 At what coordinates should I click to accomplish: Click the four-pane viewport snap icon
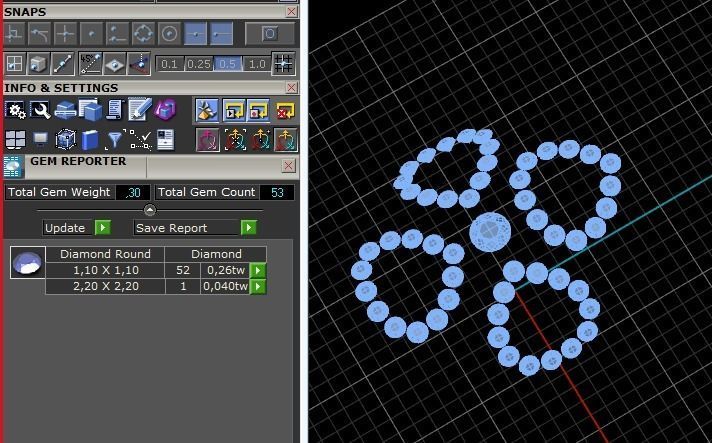coord(14,64)
